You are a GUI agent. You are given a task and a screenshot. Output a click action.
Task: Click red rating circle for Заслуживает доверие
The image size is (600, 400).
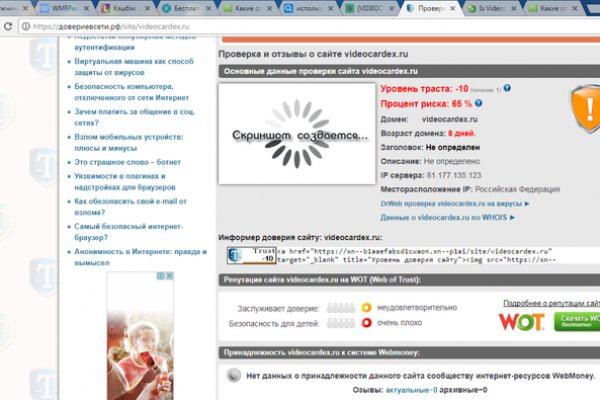(365, 309)
